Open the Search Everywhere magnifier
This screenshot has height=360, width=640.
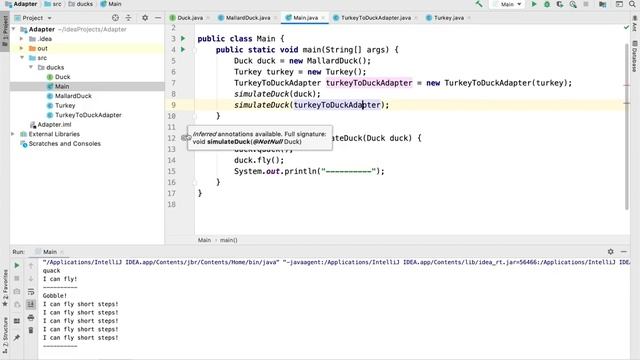pyautogui.click(x=632, y=4)
